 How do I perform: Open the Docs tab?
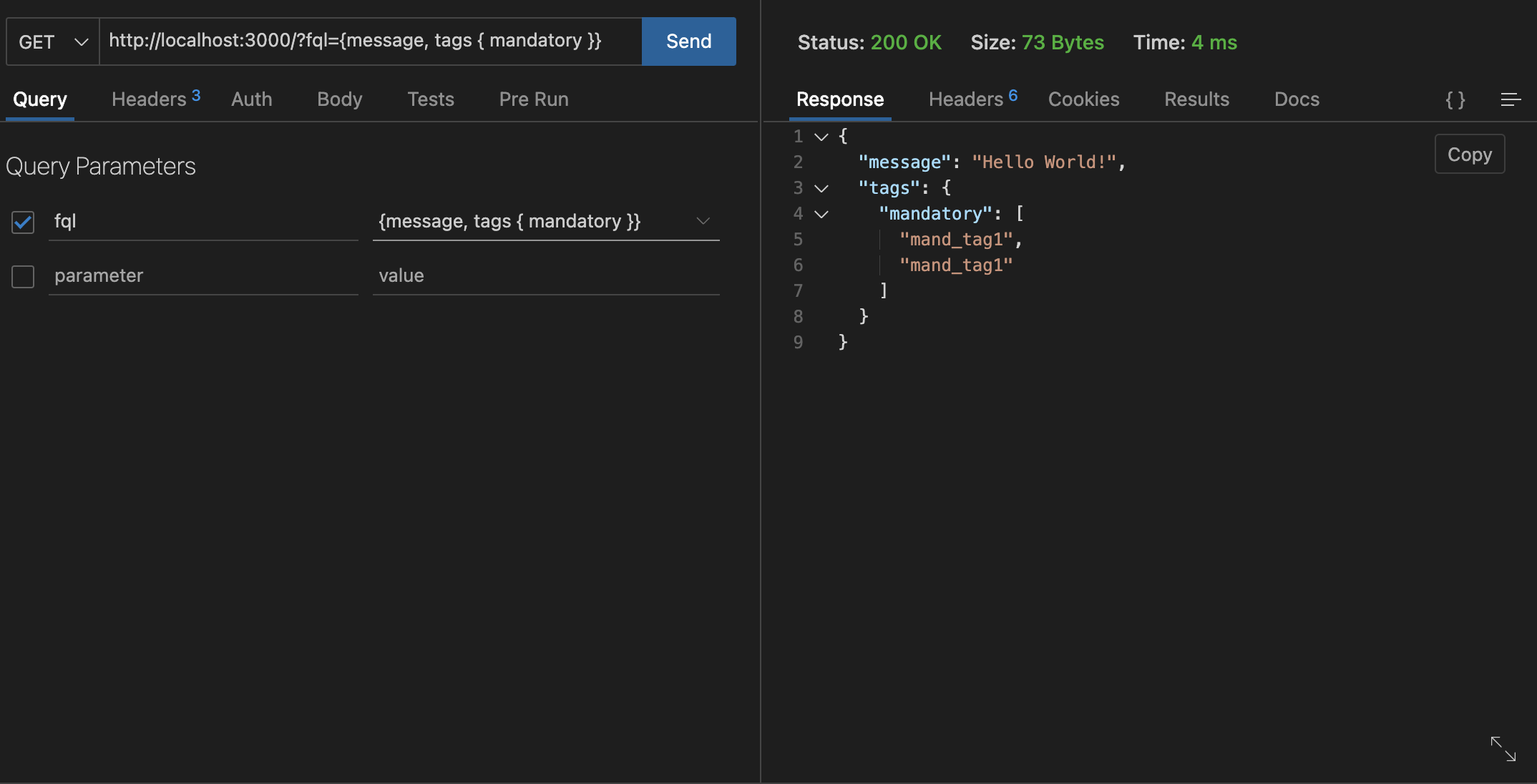pyautogui.click(x=1297, y=99)
